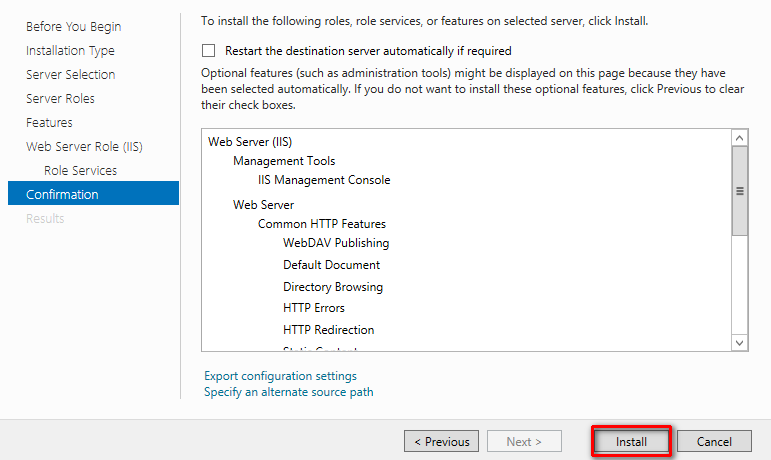Click the Cancel button

(x=714, y=441)
